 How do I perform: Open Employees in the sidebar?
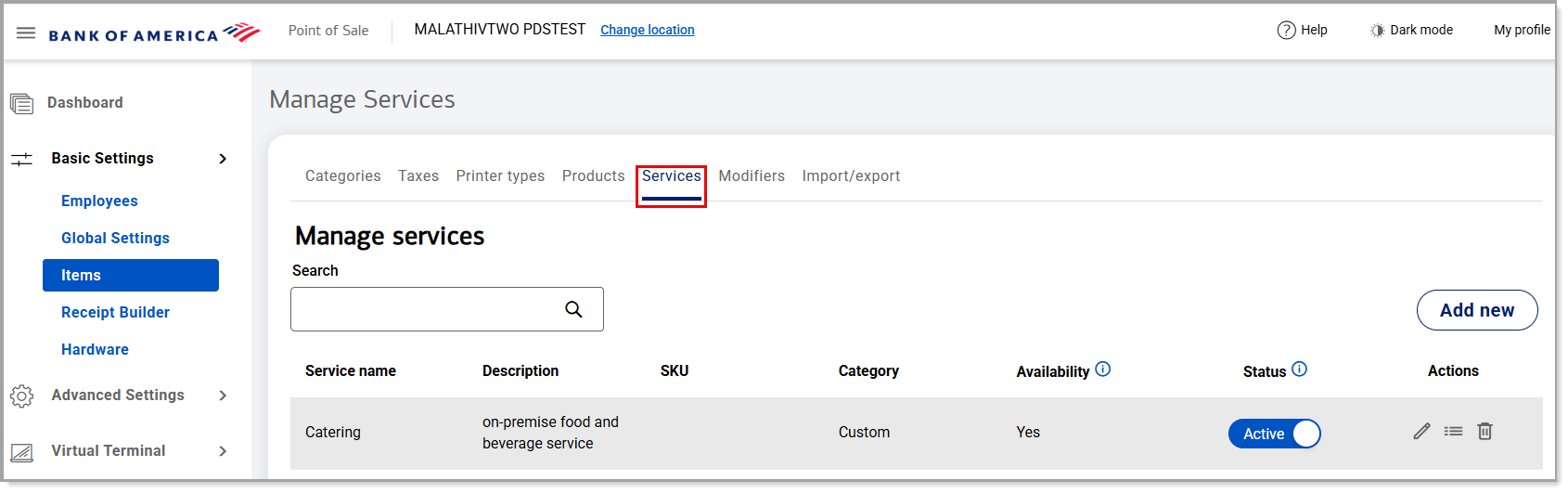click(99, 201)
